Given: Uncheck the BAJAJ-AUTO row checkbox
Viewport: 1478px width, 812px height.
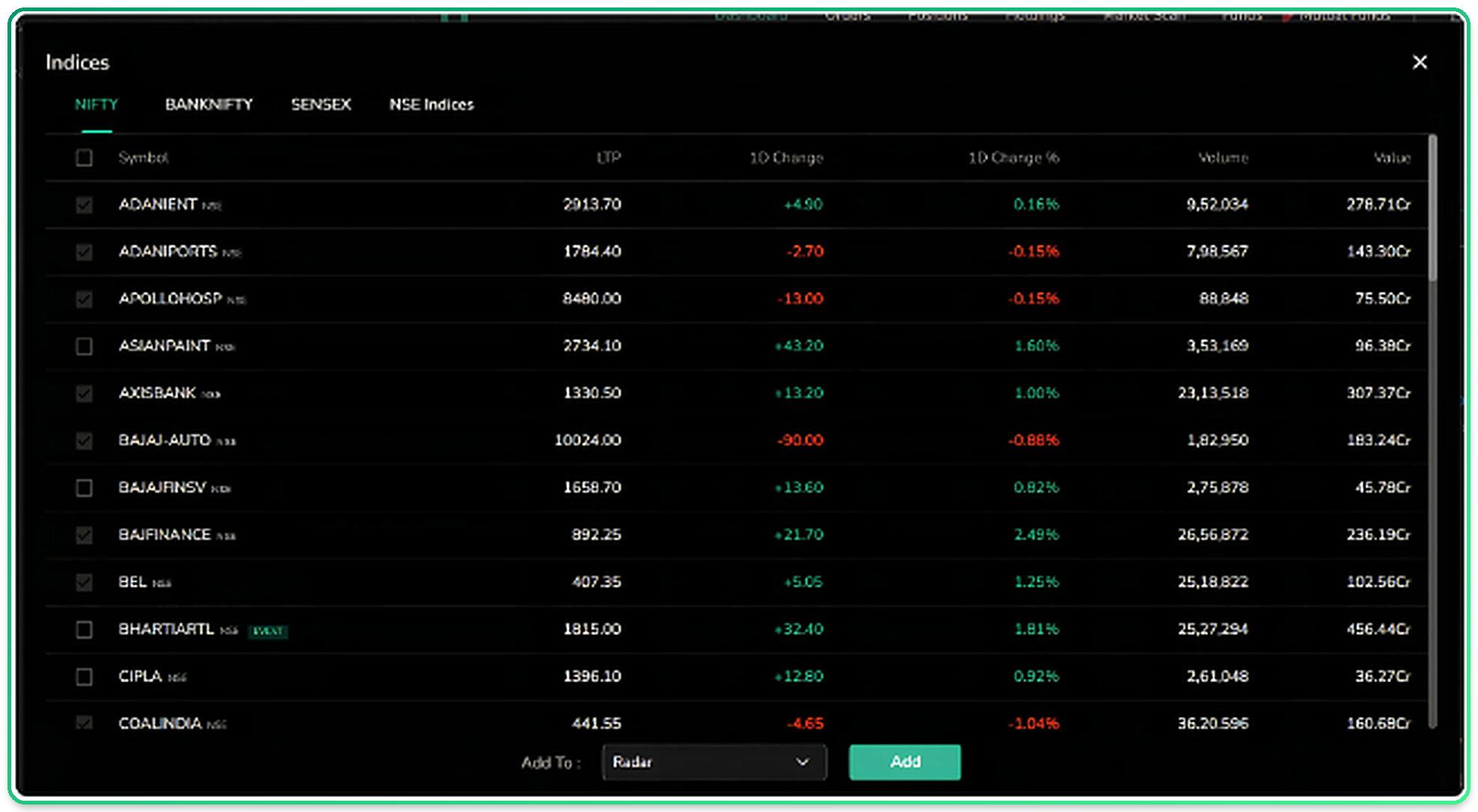Looking at the screenshot, I should 84,441.
